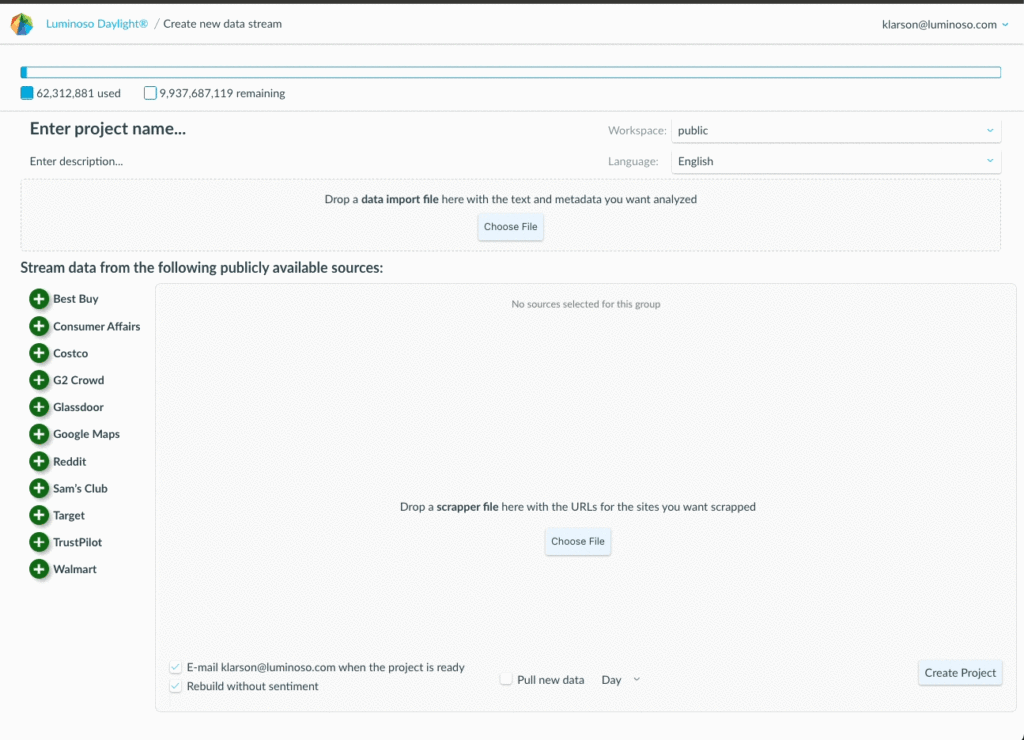1024x740 pixels.
Task: Add Sam's Club source with plus icon
Action: [39, 488]
